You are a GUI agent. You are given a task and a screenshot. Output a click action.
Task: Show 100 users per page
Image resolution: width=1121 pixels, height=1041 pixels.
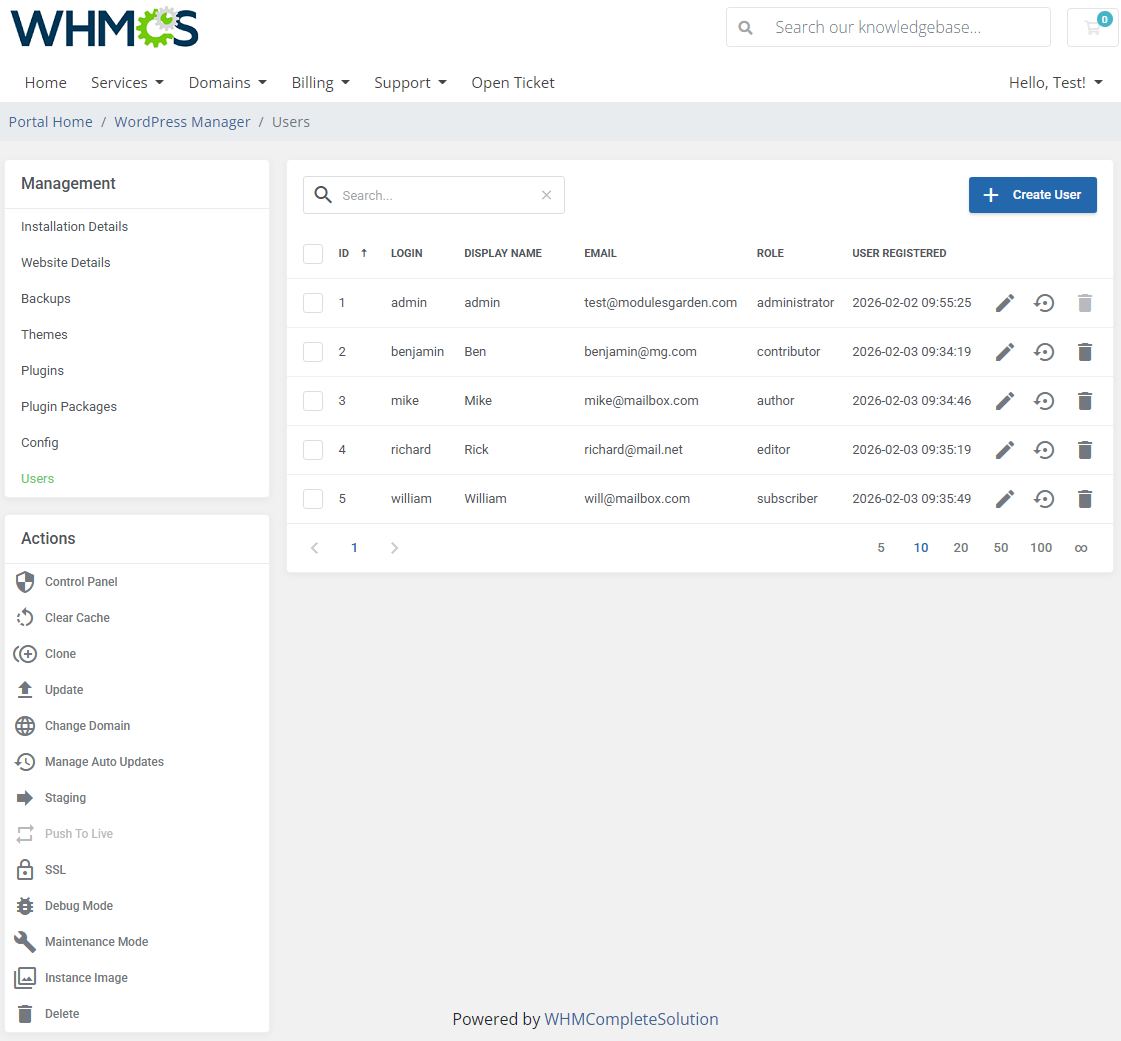[1041, 548]
